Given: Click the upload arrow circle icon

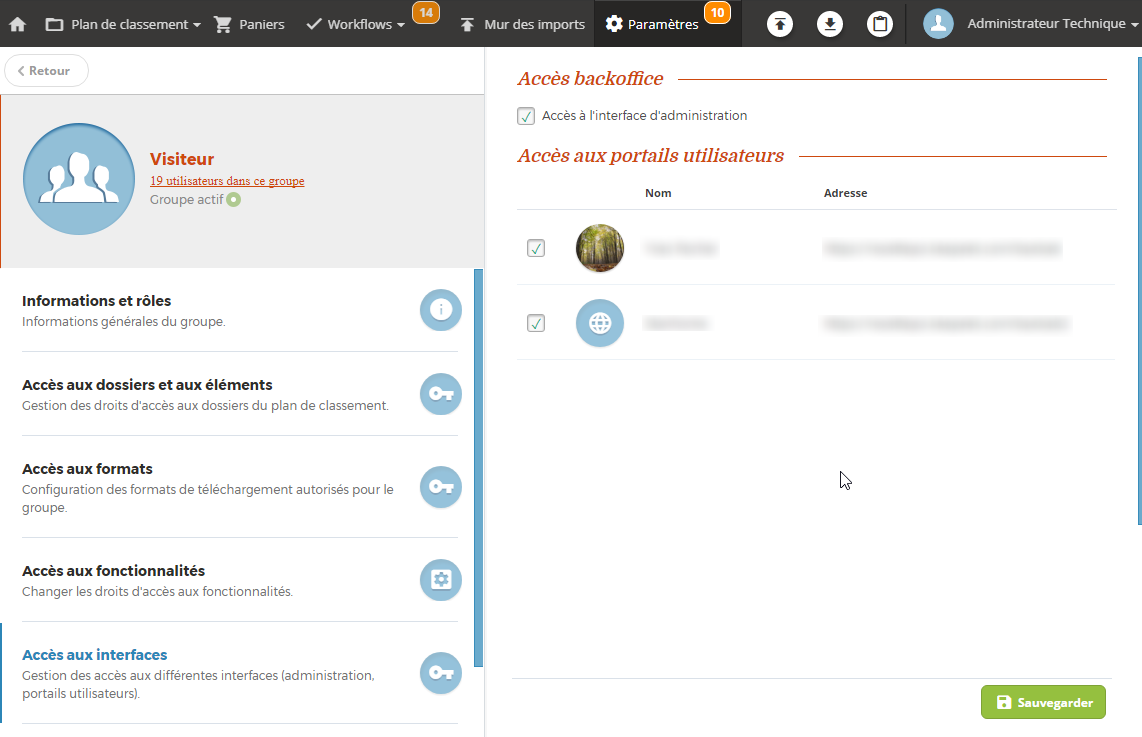Looking at the screenshot, I should pos(780,24).
